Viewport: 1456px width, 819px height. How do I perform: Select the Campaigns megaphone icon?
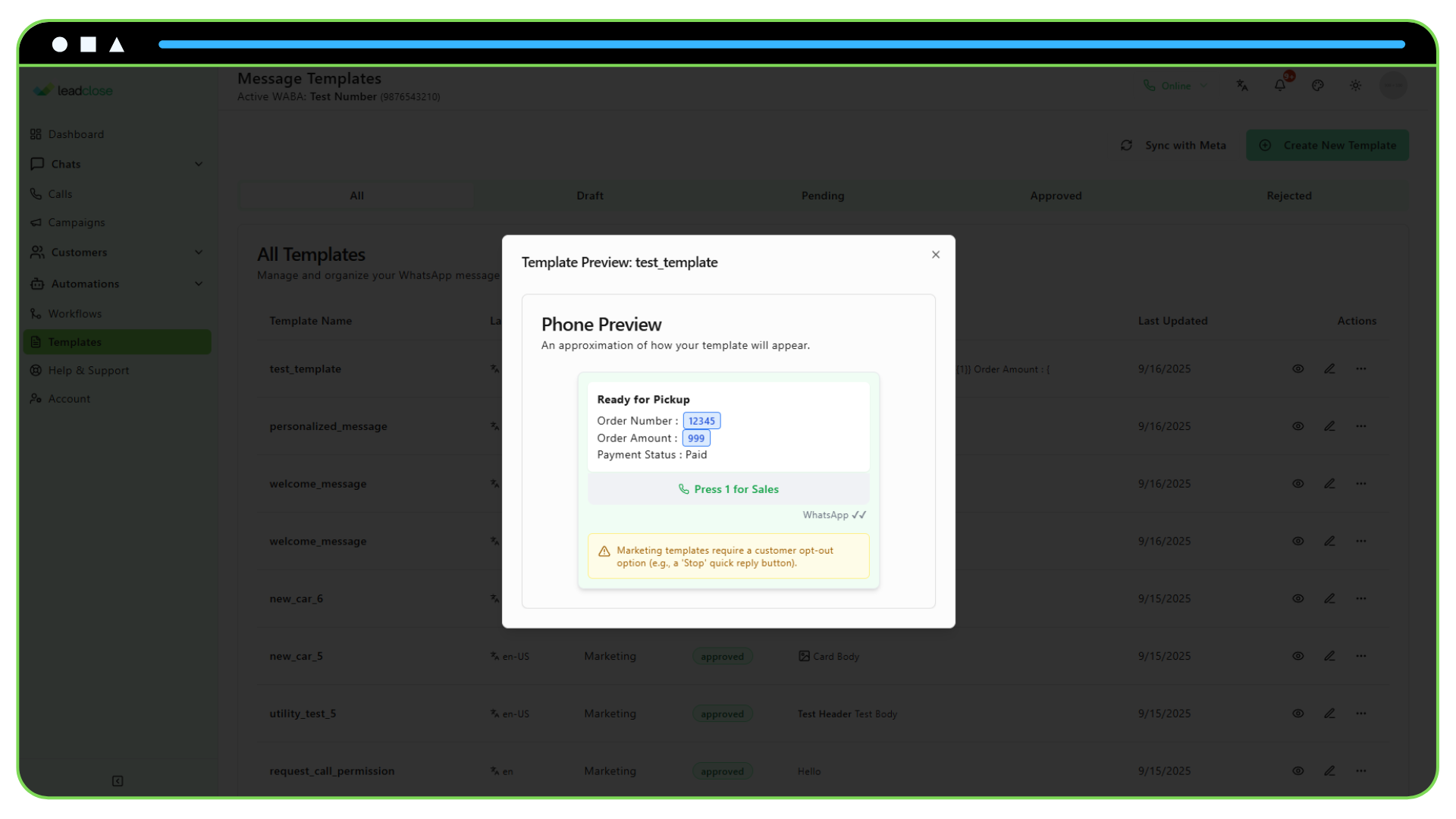click(x=37, y=222)
